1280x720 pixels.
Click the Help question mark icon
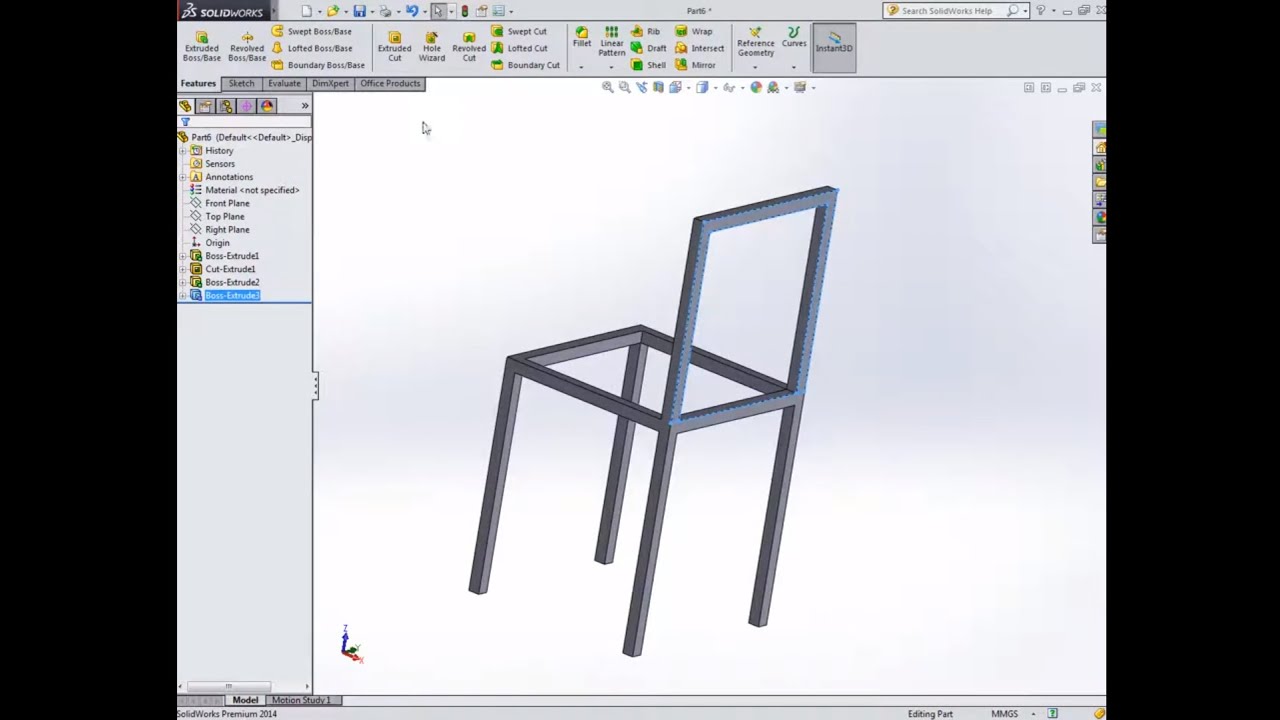coord(1040,11)
